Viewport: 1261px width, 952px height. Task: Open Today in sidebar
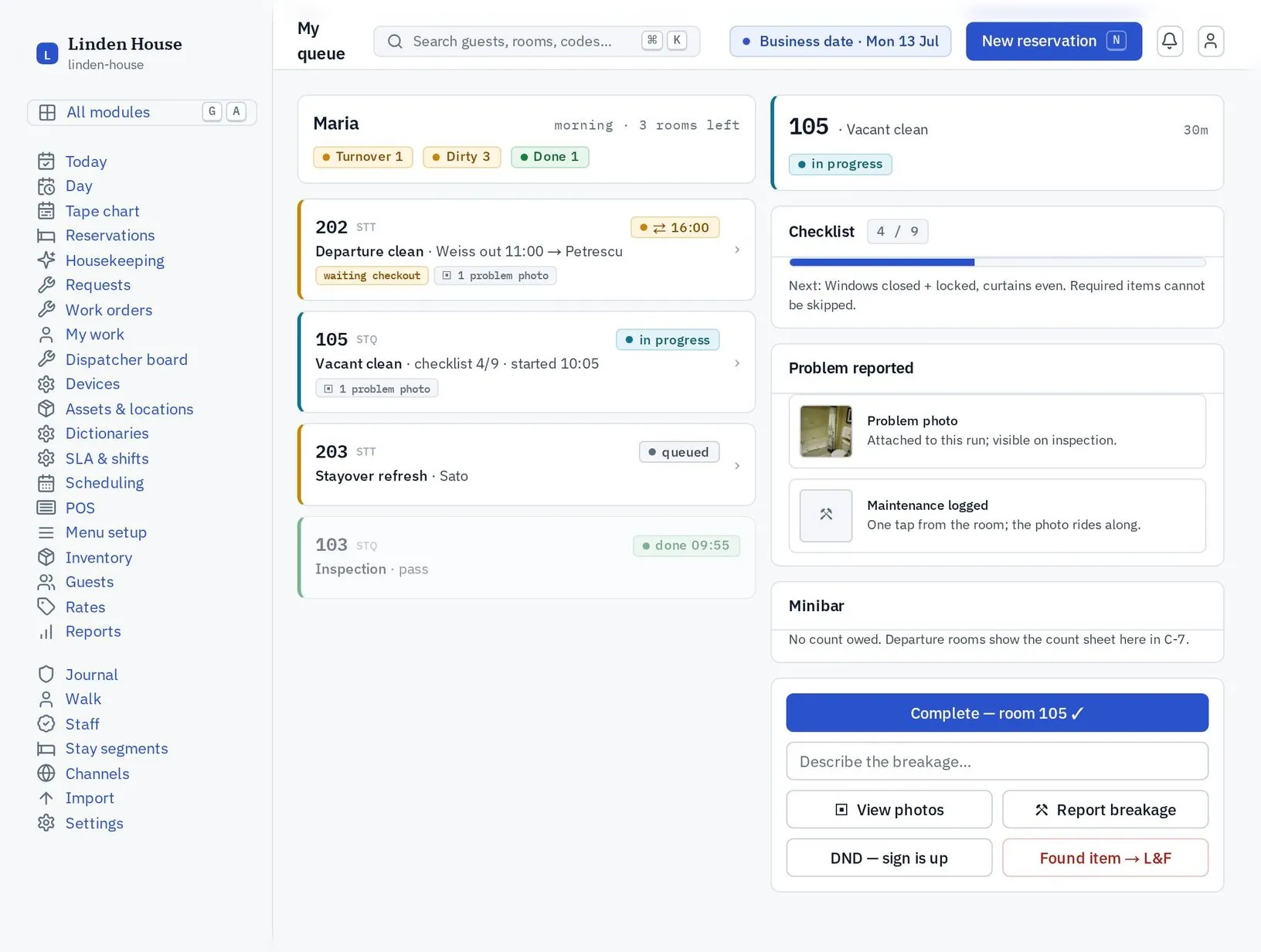pos(86,161)
